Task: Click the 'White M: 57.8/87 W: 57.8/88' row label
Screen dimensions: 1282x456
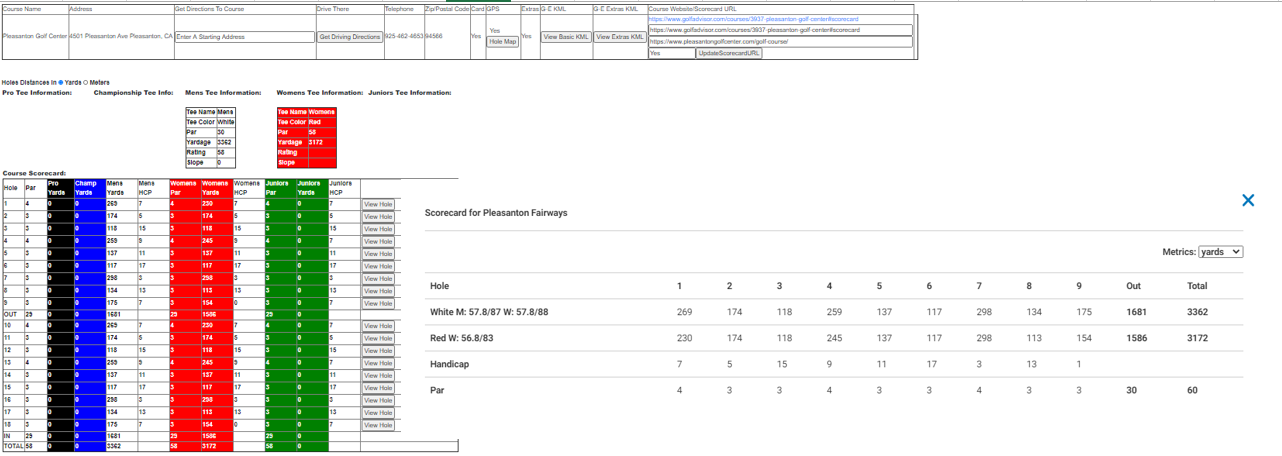Action: 489,312
